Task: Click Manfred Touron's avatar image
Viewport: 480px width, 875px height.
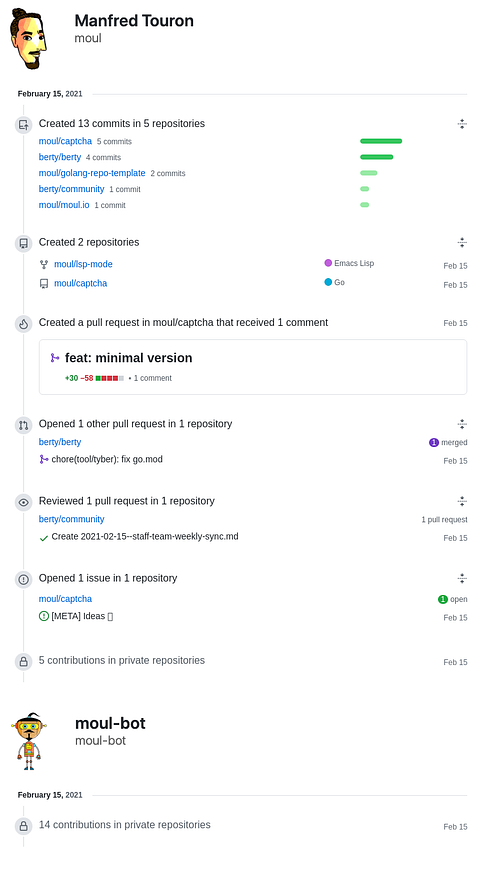Action: coord(28,39)
